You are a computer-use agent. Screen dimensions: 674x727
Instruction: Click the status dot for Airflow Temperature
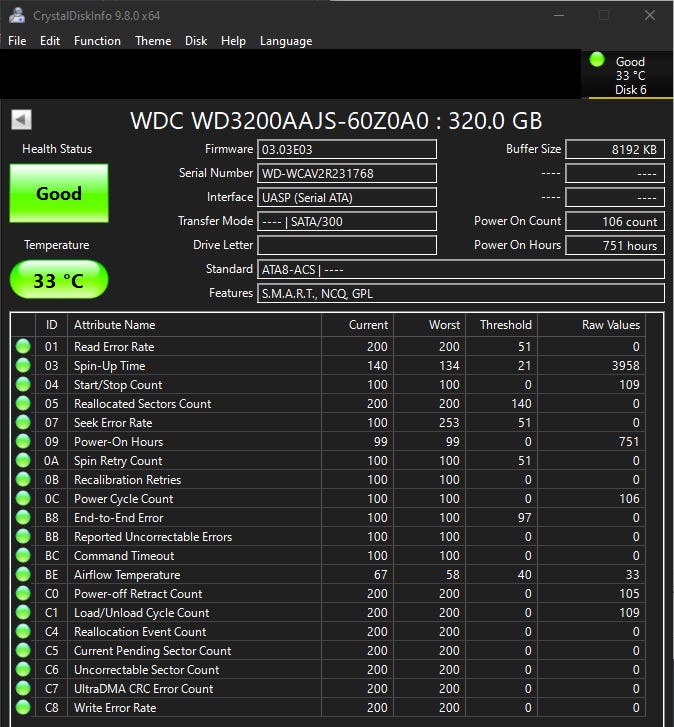23,574
